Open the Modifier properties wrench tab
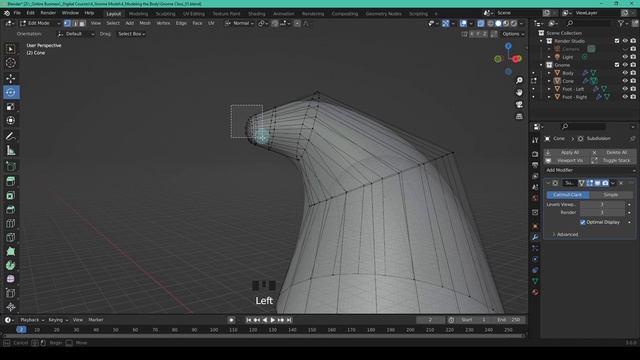This screenshot has height=360, width=640. [x=535, y=237]
